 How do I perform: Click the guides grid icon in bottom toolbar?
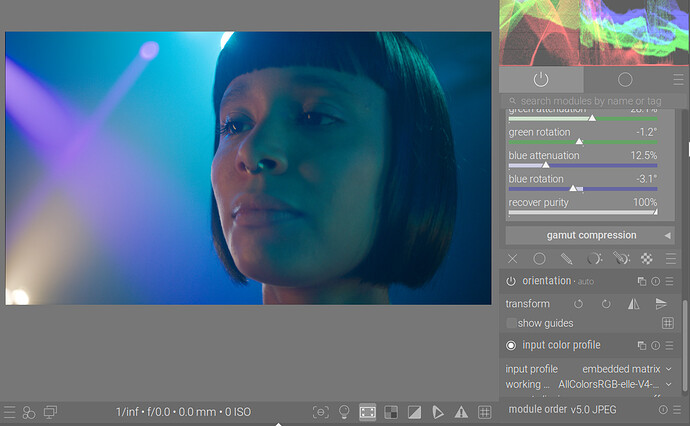(485, 412)
